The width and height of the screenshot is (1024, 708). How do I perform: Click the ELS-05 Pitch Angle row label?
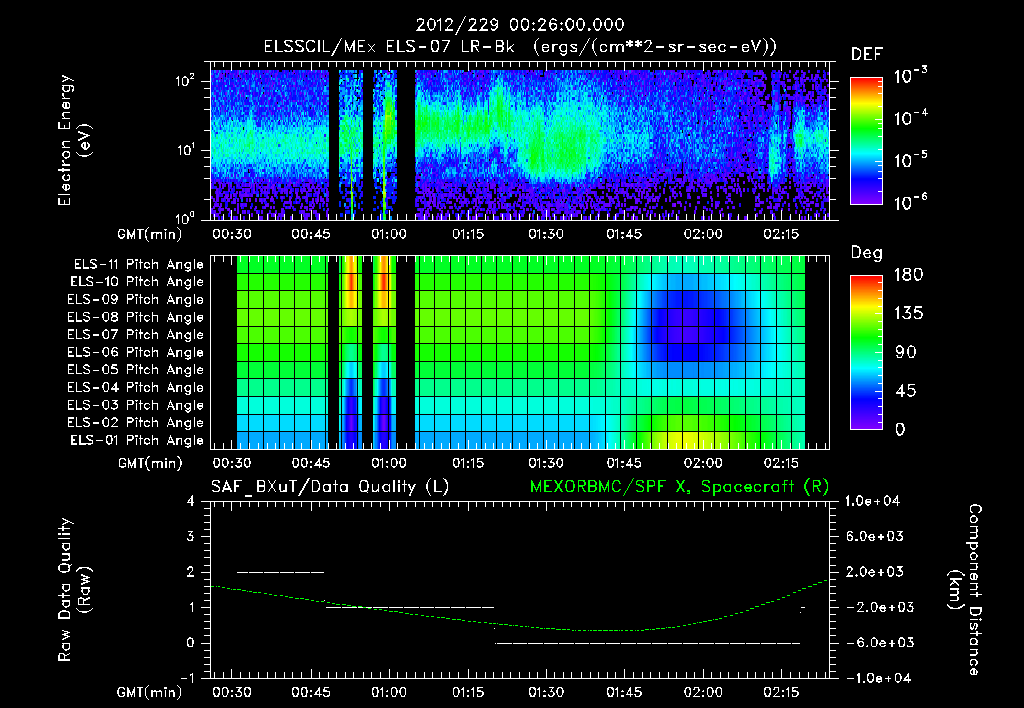pyautogui.click(x=135, y=370)
